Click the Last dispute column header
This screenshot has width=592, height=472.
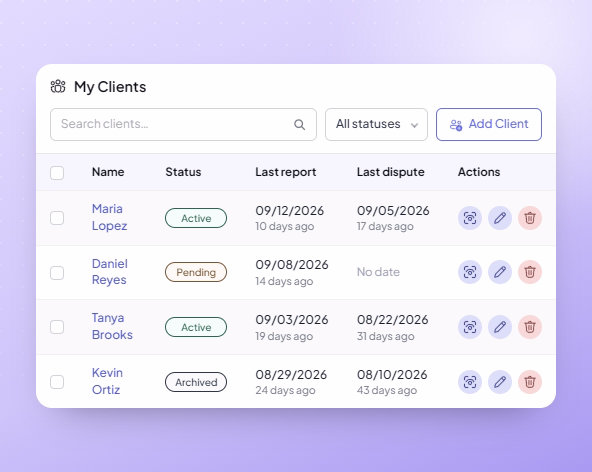click(391, 172)
